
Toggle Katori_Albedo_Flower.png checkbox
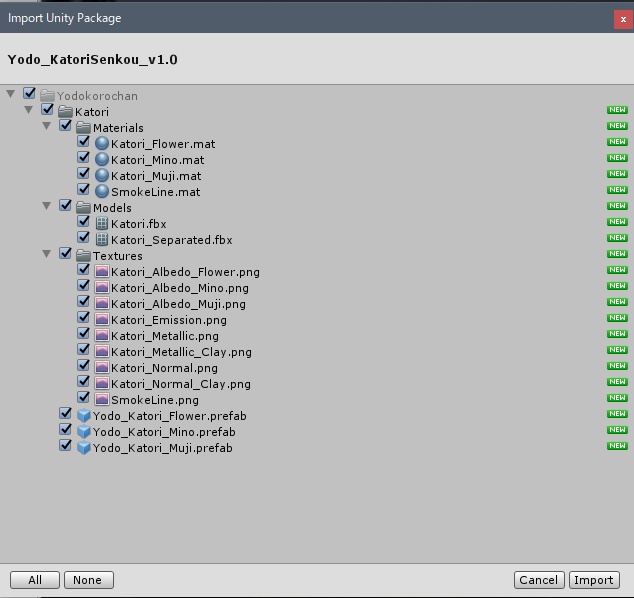[83, 269]
